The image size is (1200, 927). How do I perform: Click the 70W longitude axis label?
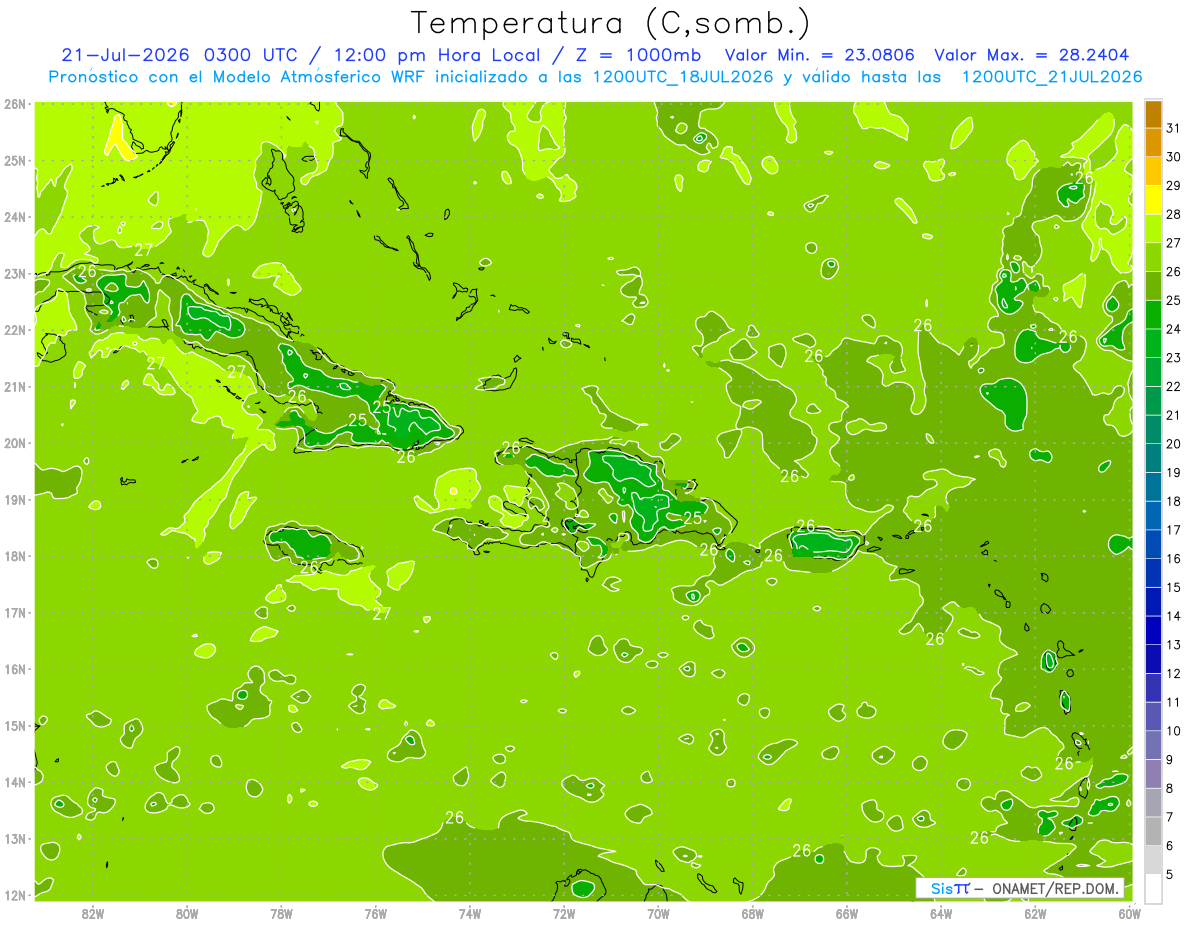(658, 913)
